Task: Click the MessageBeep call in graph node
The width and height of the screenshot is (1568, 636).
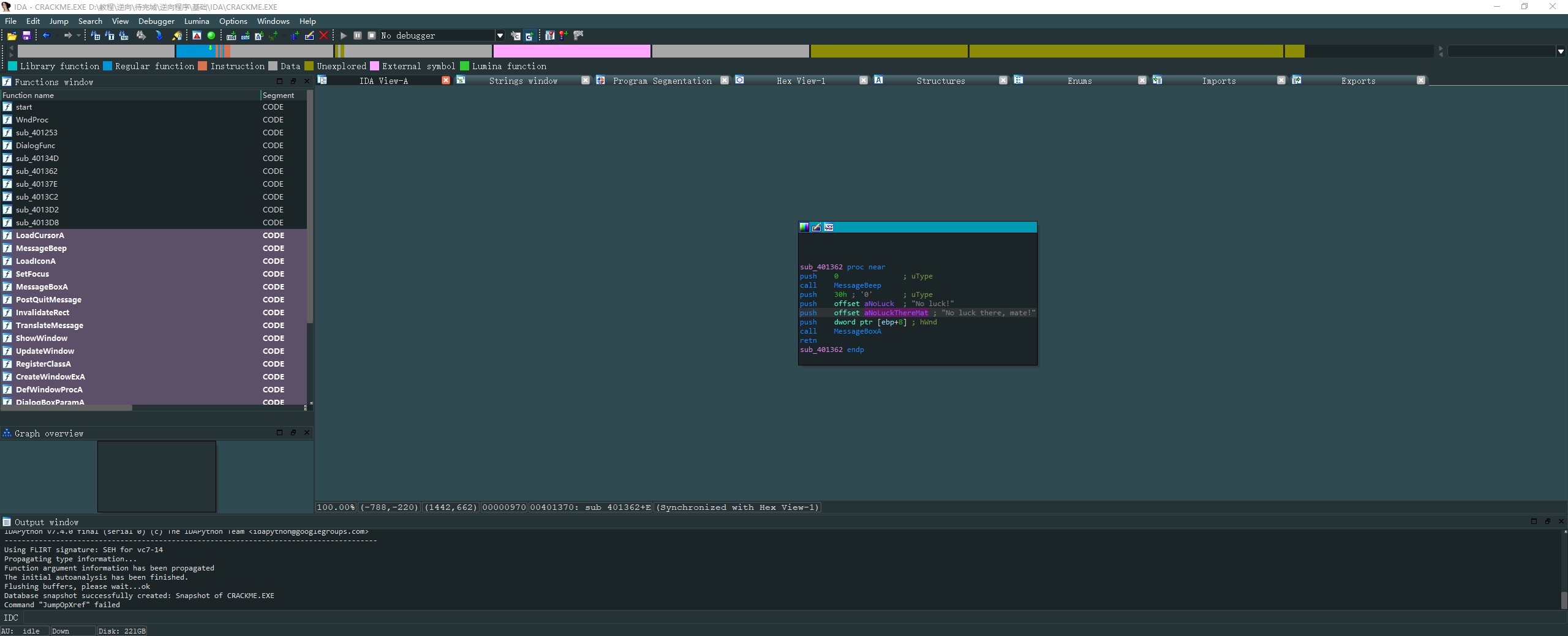Action: (x=857, y=285)
